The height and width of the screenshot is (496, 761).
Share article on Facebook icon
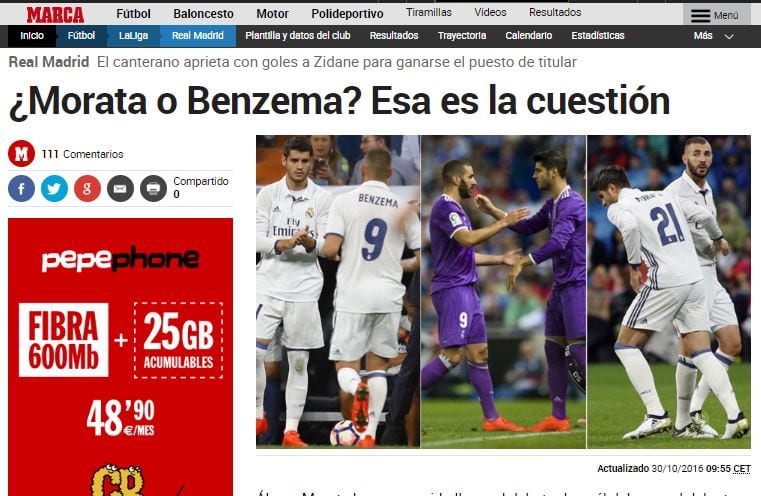21,188
